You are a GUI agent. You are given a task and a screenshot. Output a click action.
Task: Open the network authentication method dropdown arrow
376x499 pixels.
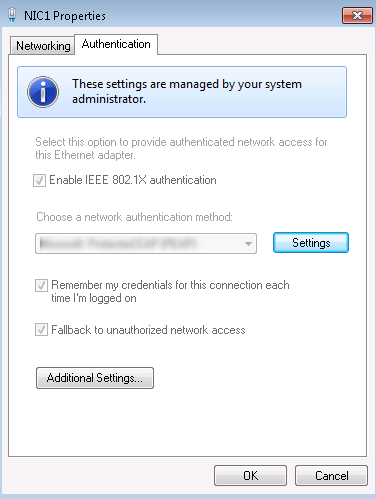pyautogui.click(x=248, y=244)
